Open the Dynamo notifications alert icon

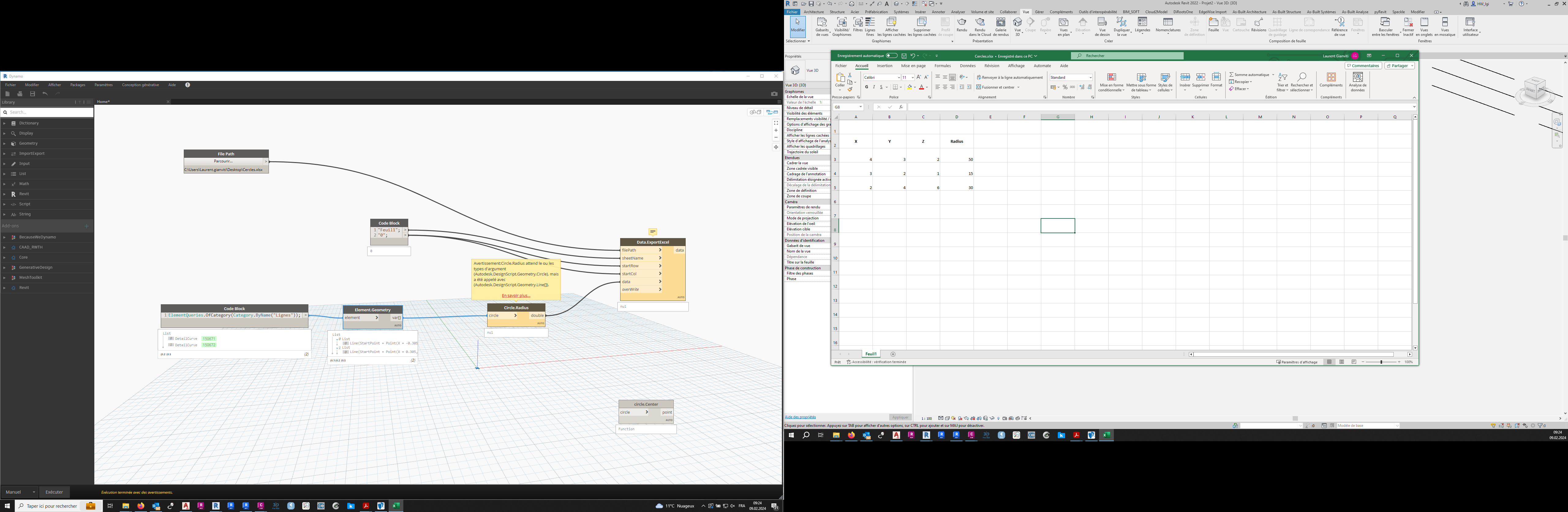tap(187, 85)
